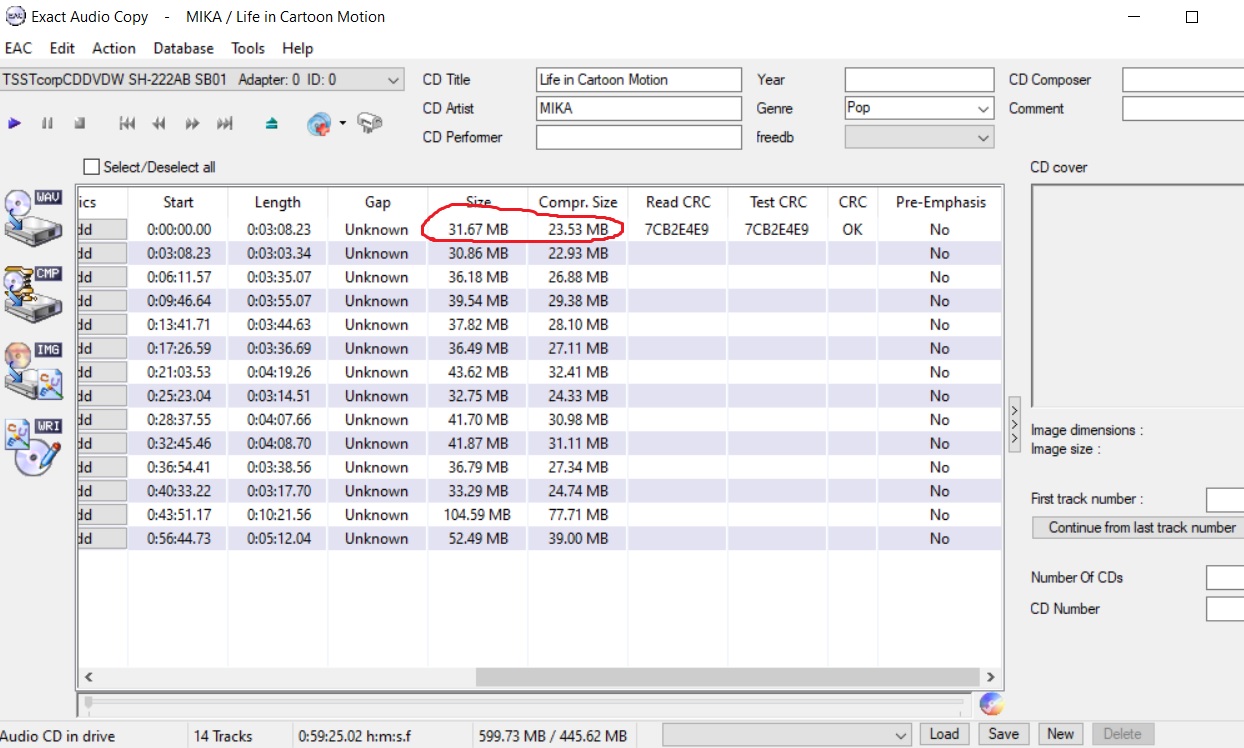This screenshot has height=748, width=1244.
Task: Click the Start column header
Action: (x=178, y=202)
